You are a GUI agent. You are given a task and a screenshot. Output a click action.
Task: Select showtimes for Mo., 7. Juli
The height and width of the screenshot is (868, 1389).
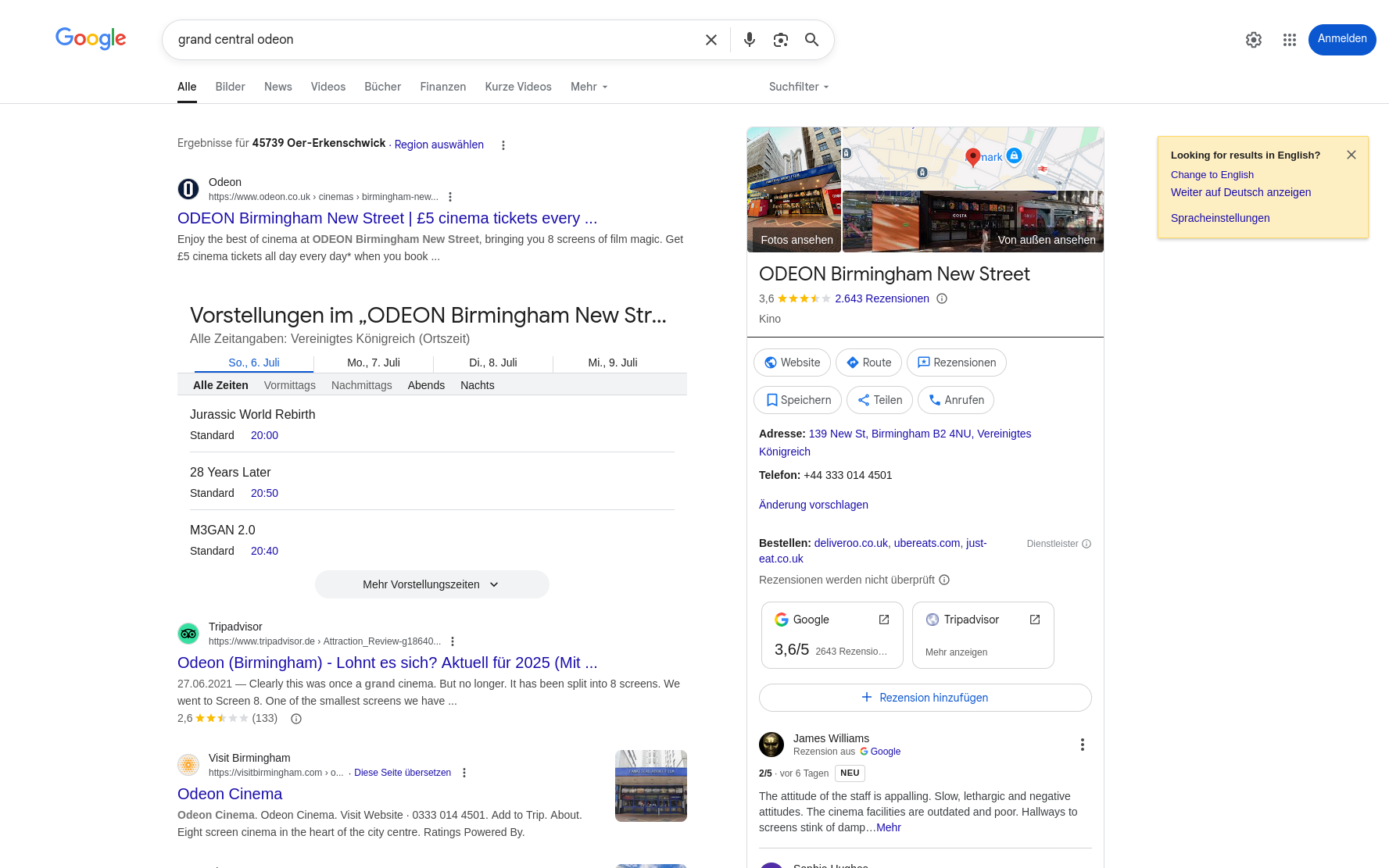(x=374, y=363)
